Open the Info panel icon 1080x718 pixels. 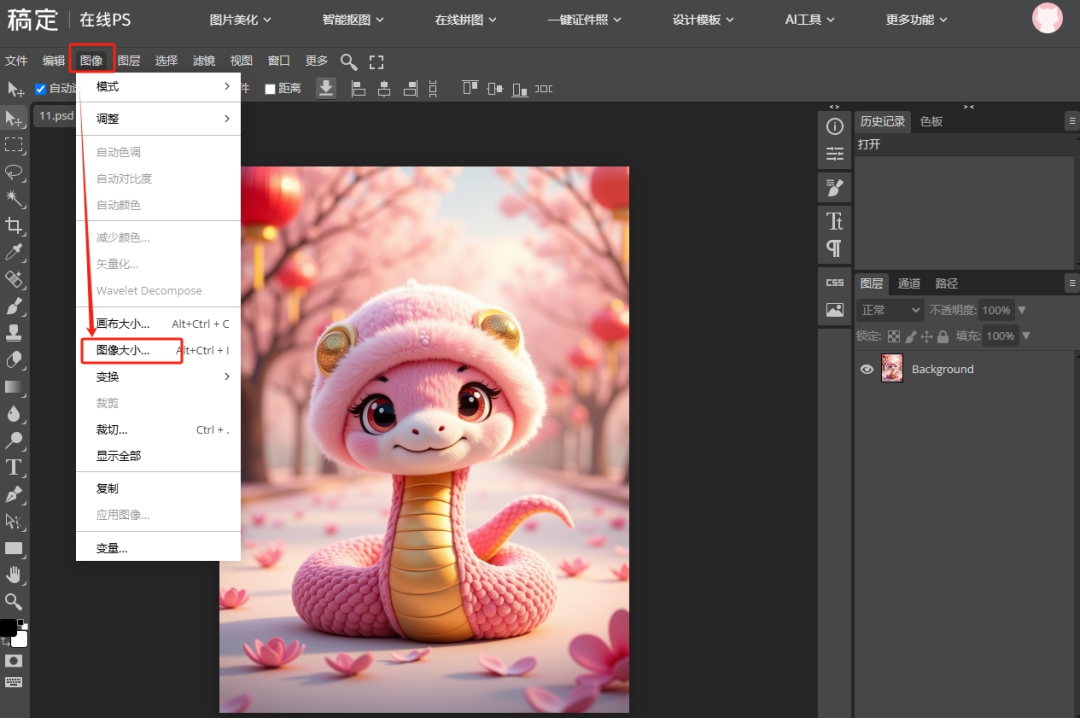(835, 126)
